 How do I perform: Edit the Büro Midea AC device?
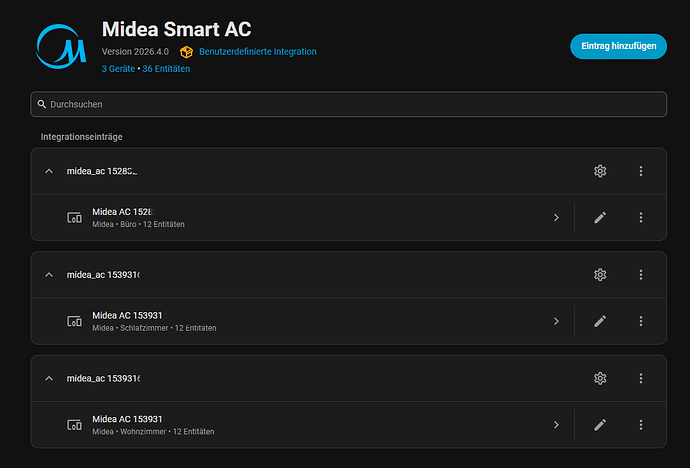pyautogui.click(x=600, y=217)
